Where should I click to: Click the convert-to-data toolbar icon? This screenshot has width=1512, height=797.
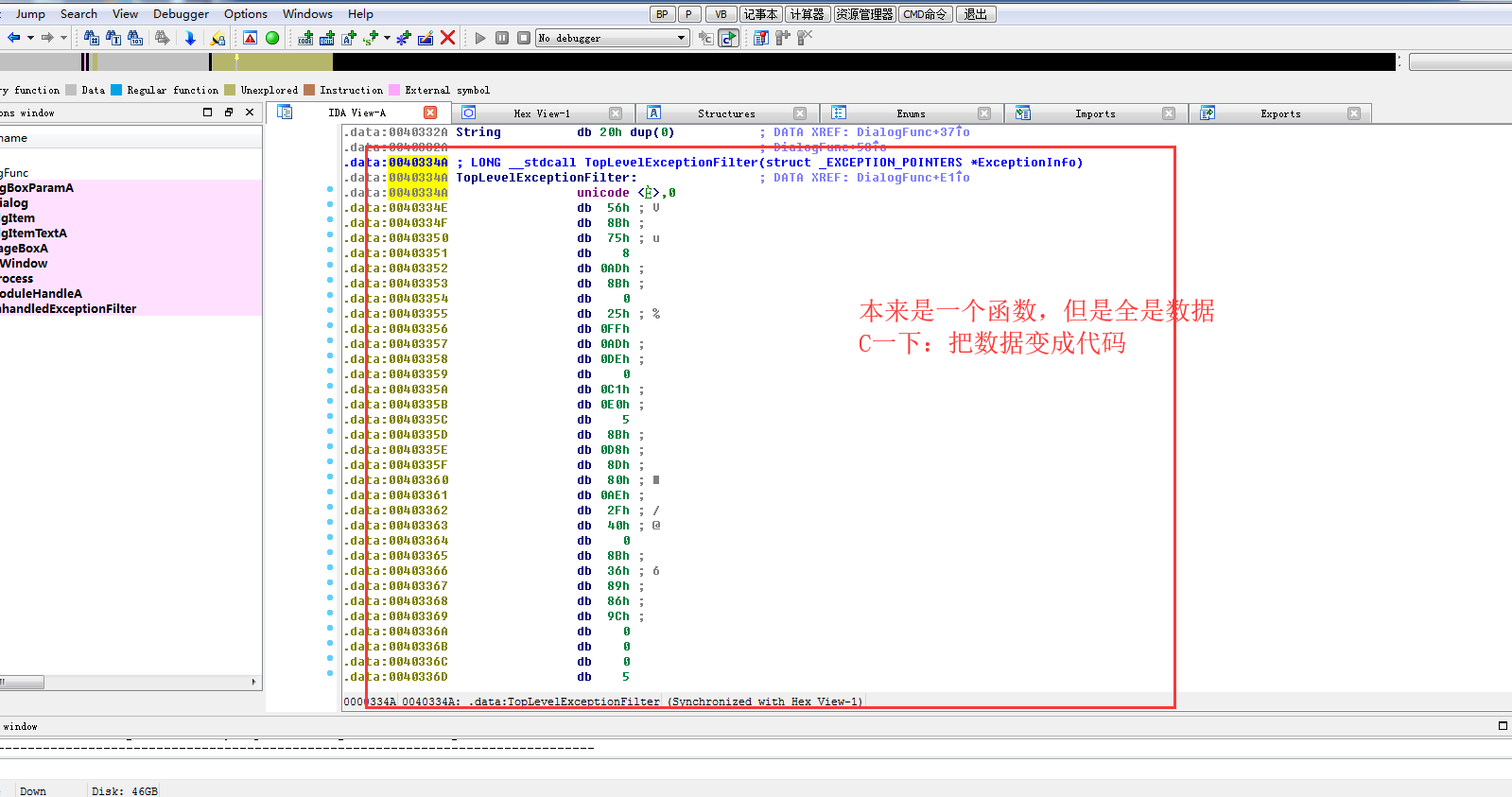point(327,38)
